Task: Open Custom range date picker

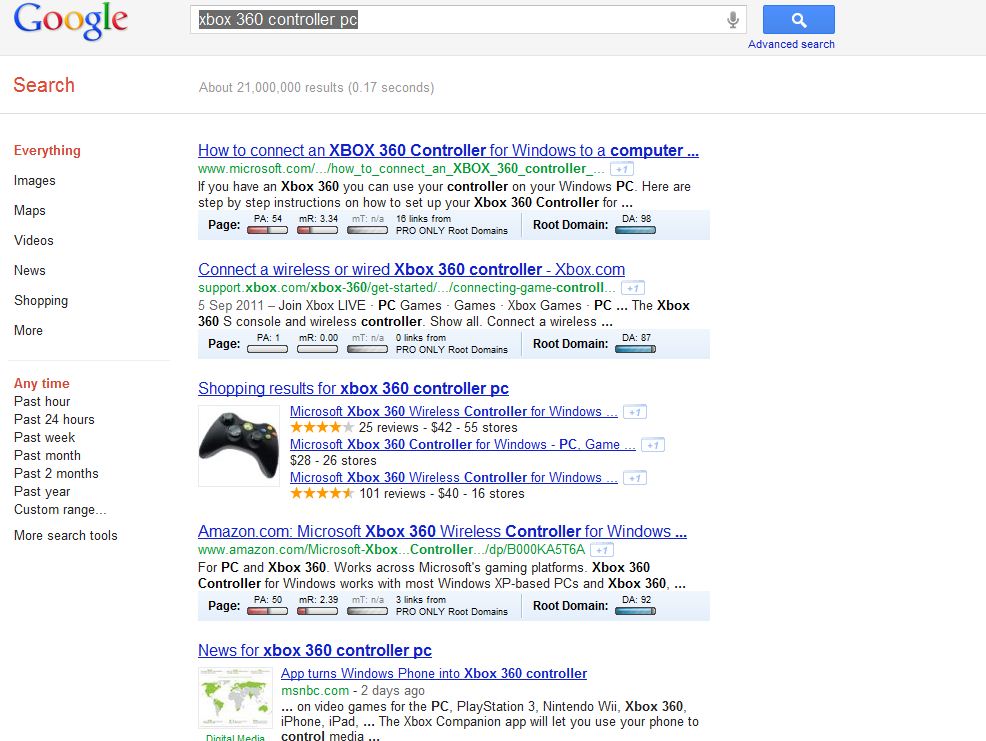Action: [x=60, y=510]
